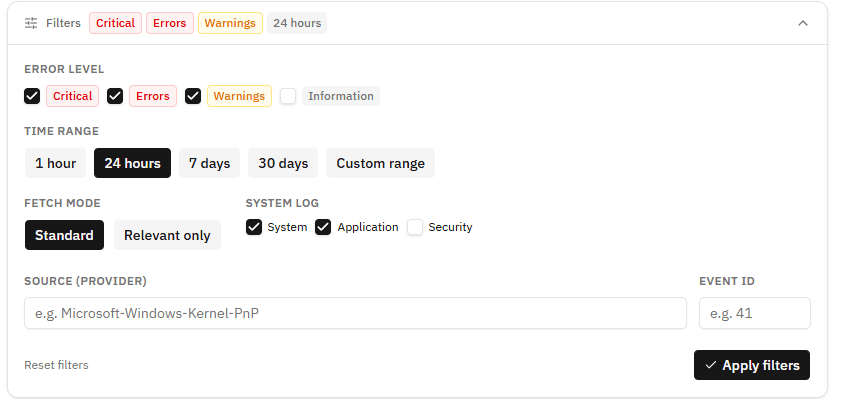Focus the Source (Provider) input field

pyautogui.click(x=355, y=313)
